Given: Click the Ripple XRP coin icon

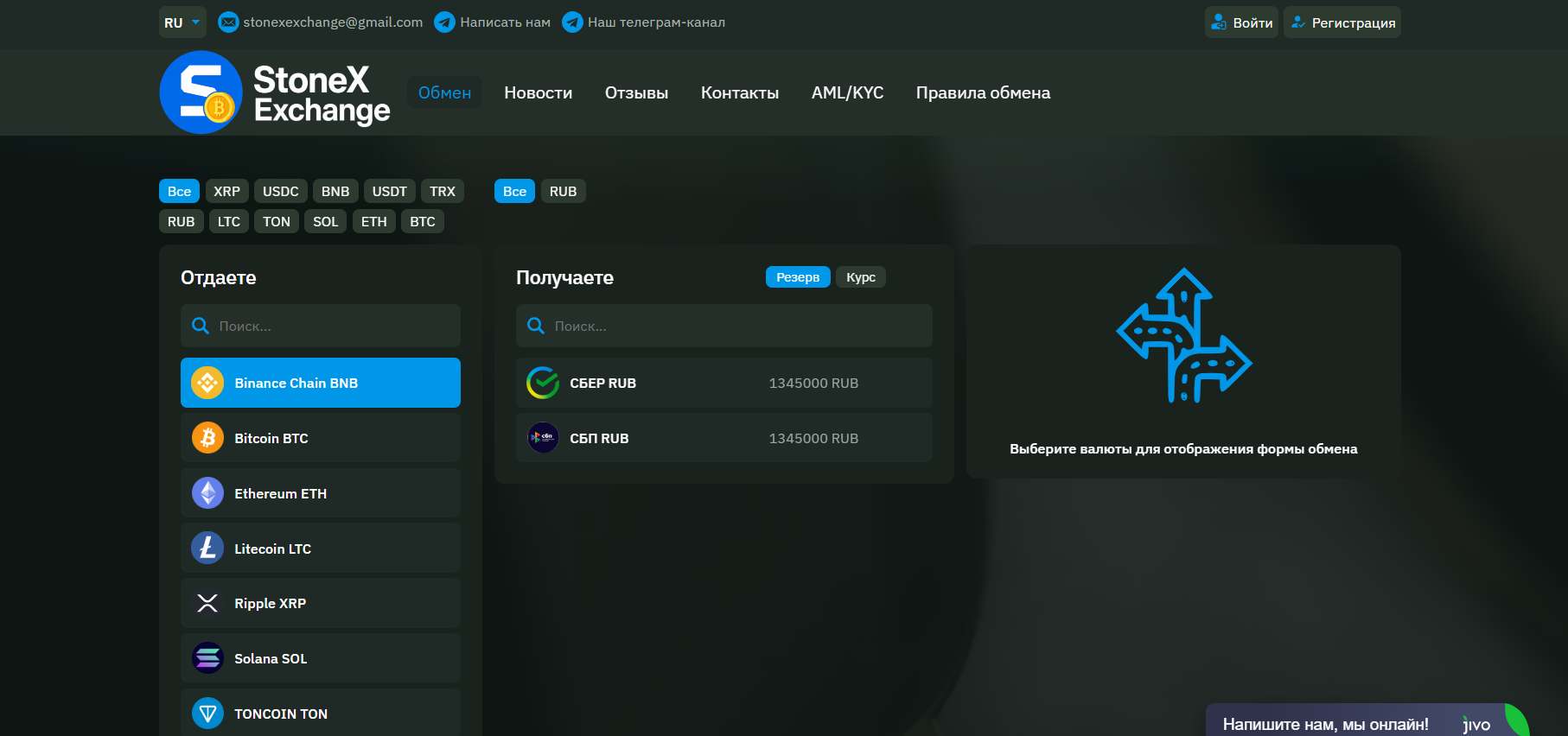Looking at the screenshot, I should (x=207, y=603).
